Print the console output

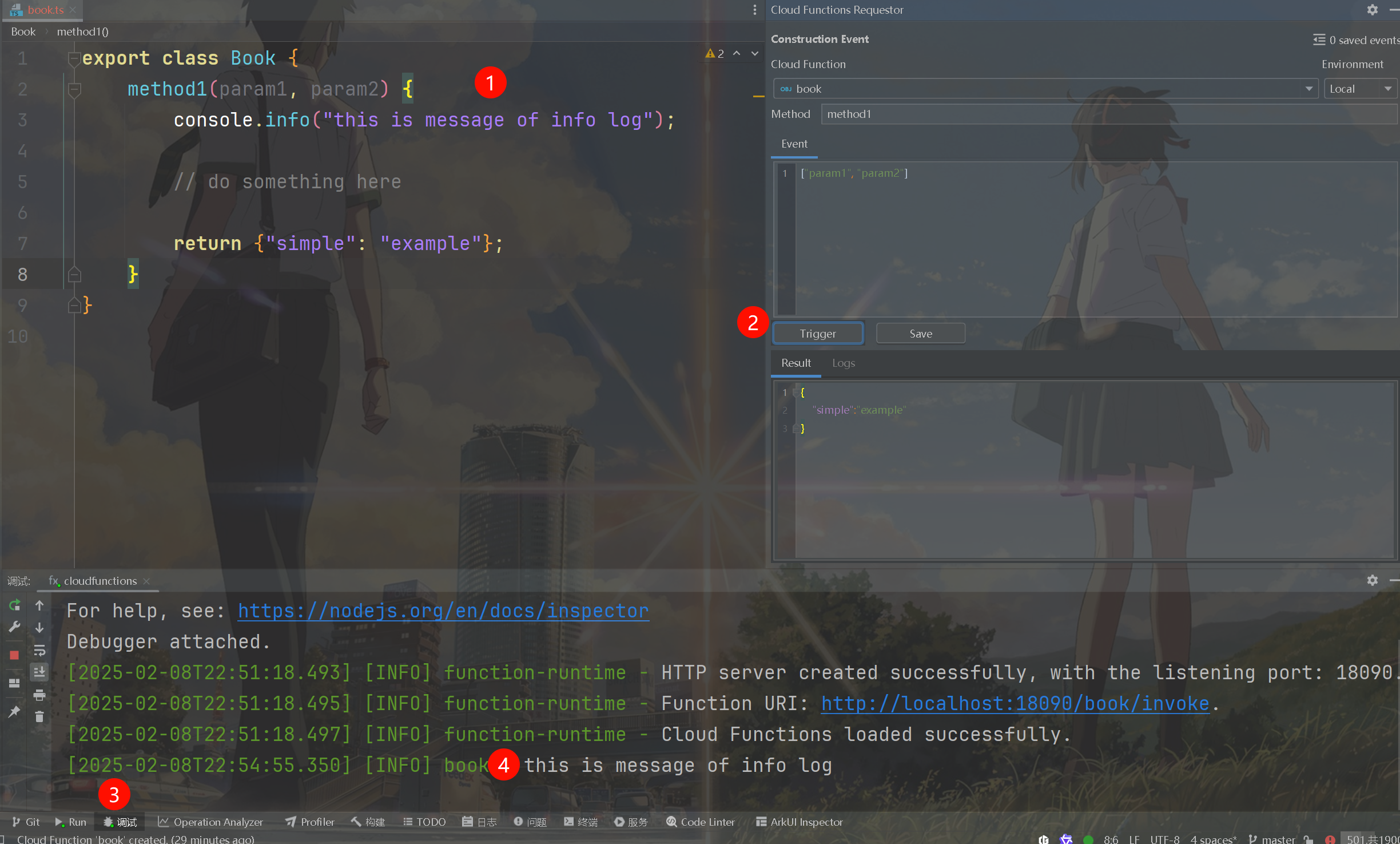39,695
